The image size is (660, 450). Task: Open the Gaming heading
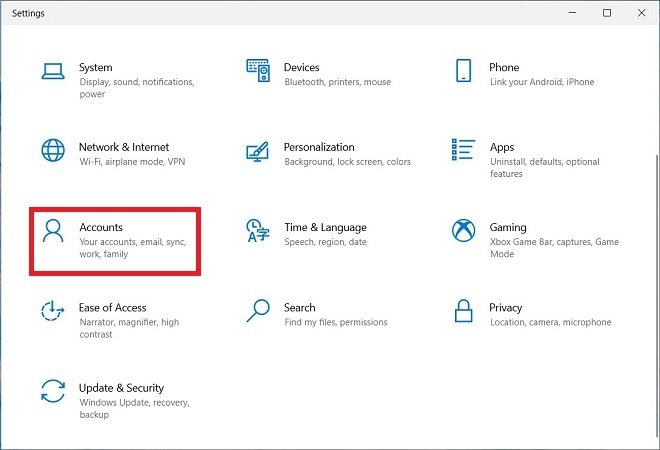click(508, 227)
